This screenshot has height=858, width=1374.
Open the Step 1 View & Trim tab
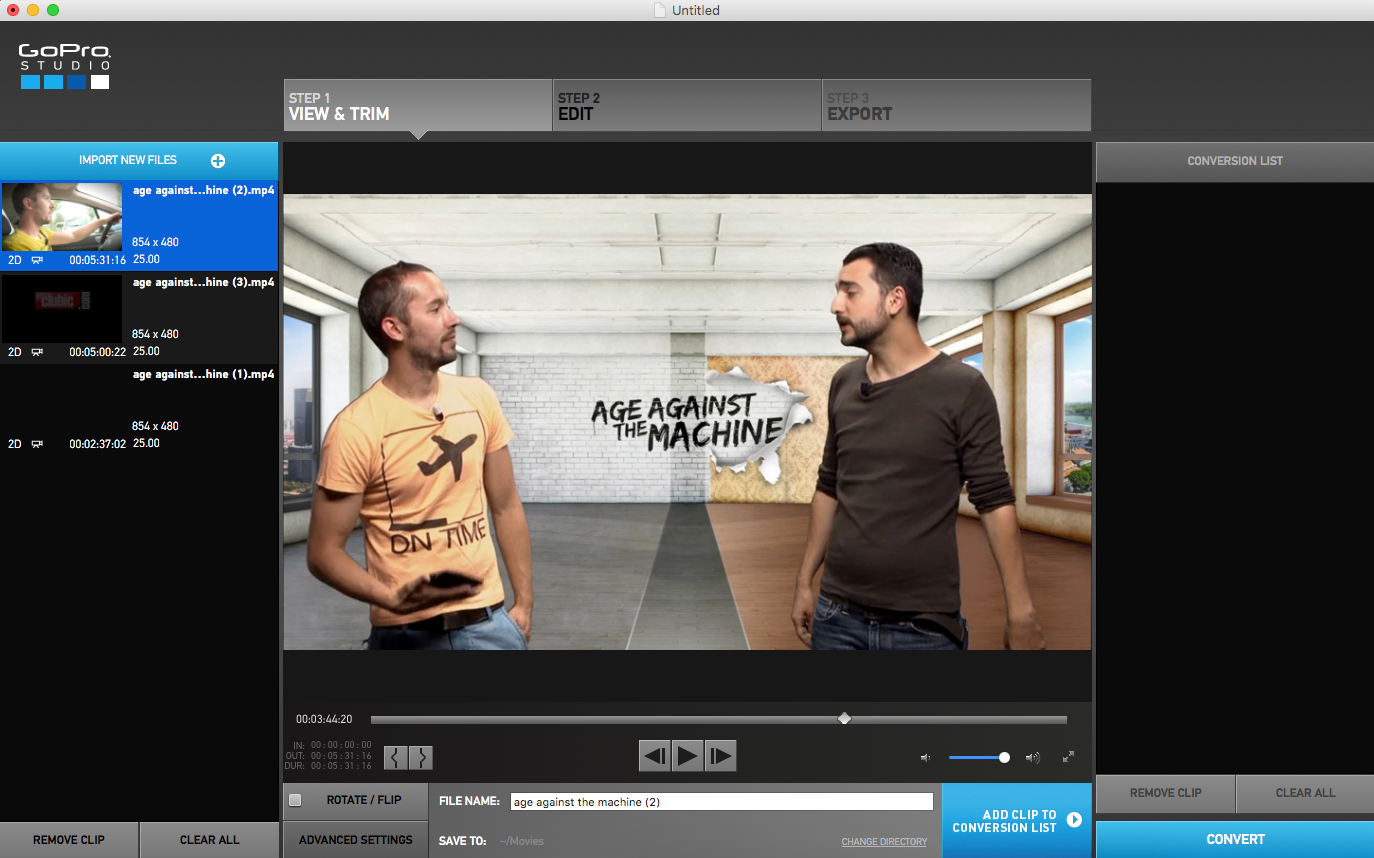tap(417, 106)
